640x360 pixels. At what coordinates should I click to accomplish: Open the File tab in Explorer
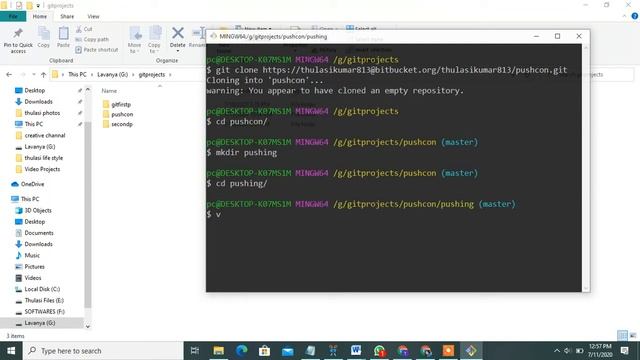pyautogui.click(x=13, y=16)
